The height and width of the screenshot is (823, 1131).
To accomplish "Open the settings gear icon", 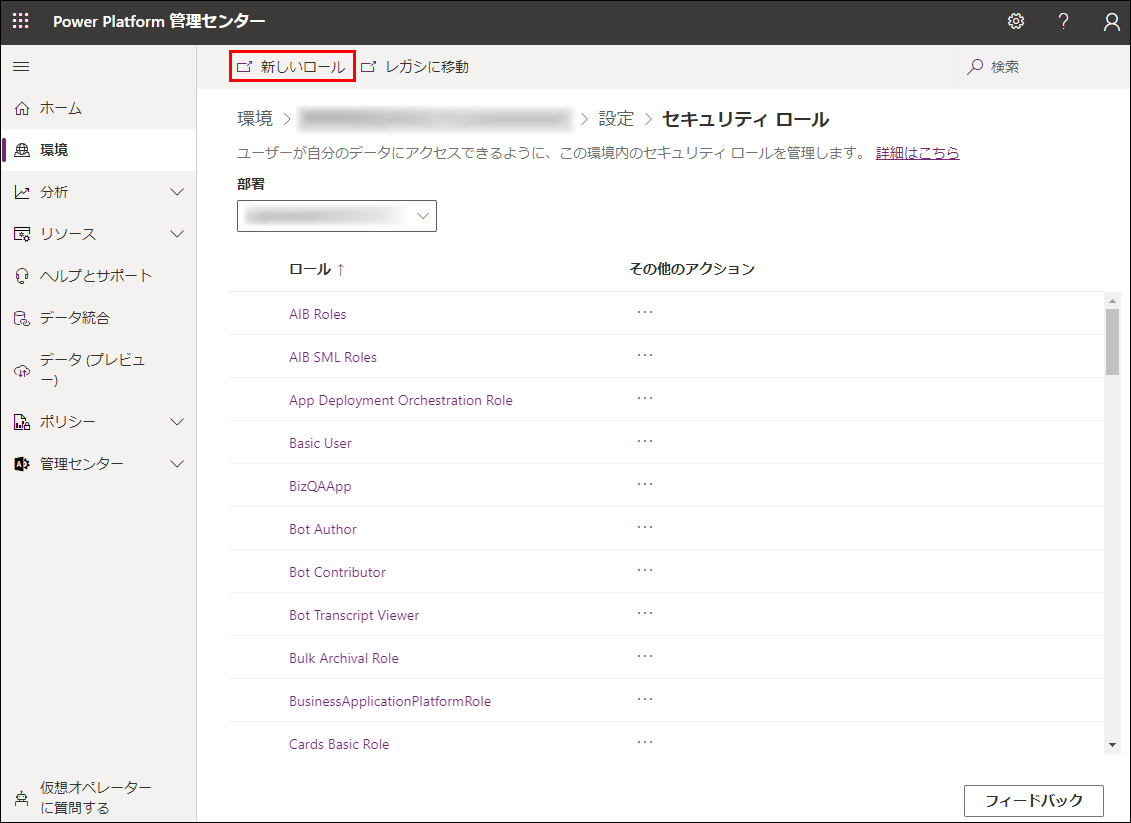I will pyautogui.click(x=1016, y=21).
